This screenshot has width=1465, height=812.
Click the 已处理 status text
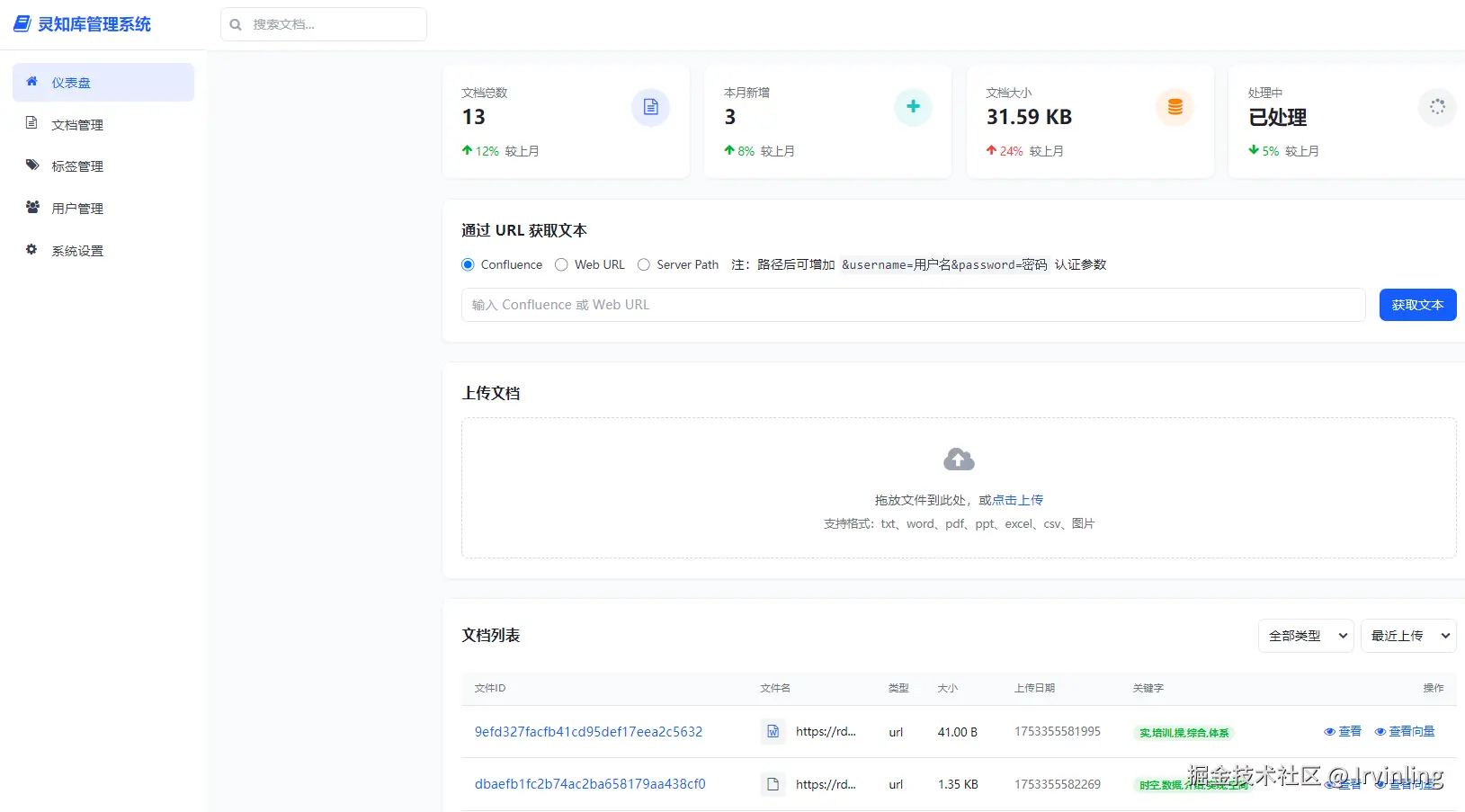(1277, 118)
